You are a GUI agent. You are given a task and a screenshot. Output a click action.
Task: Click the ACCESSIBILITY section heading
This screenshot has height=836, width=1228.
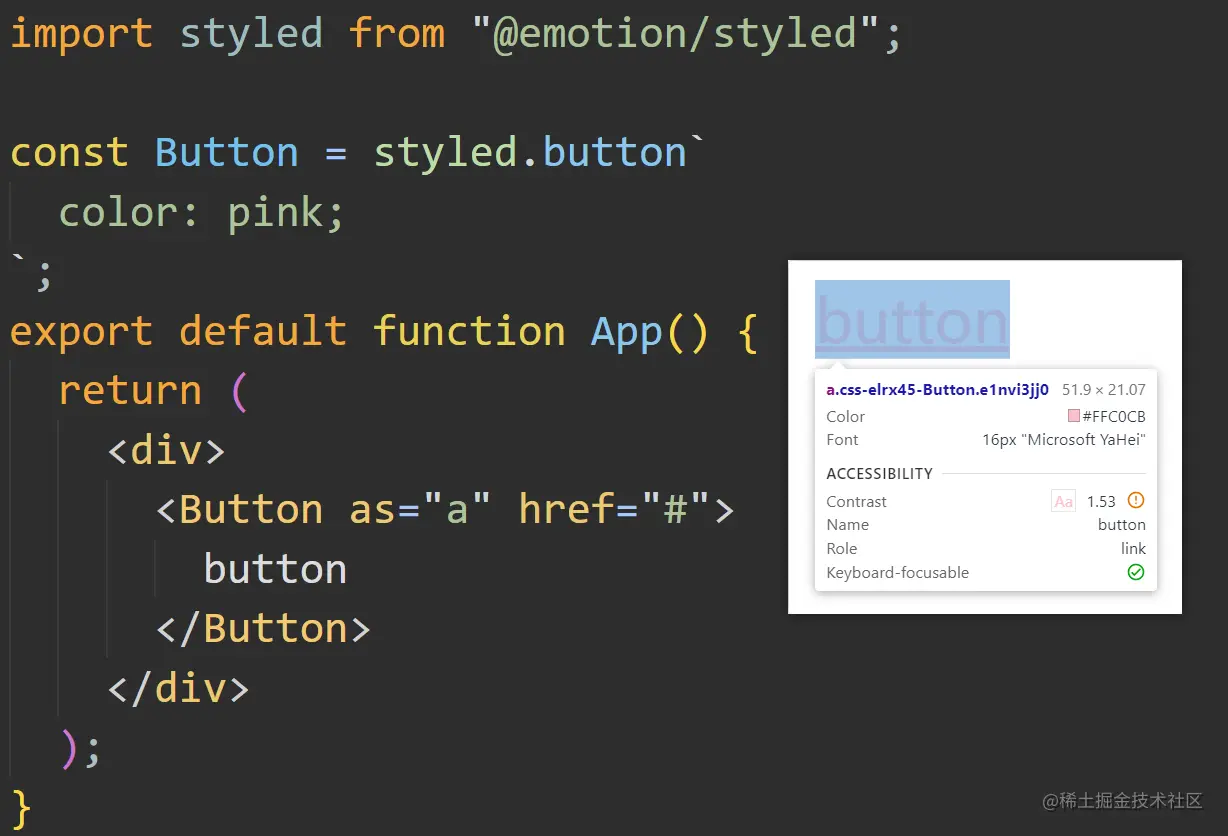point(879,473)
